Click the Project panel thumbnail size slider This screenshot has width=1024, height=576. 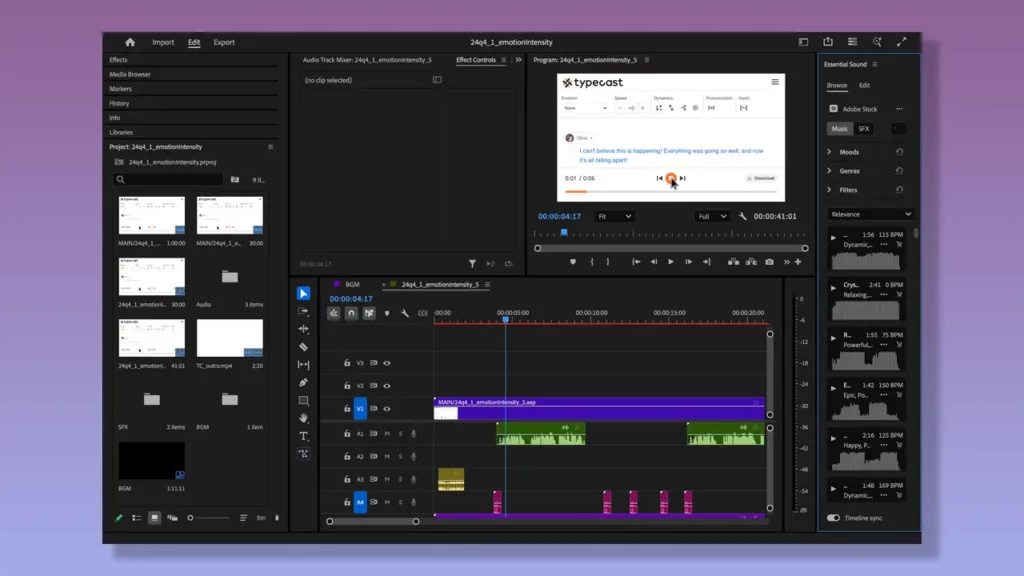pos(209,518)
